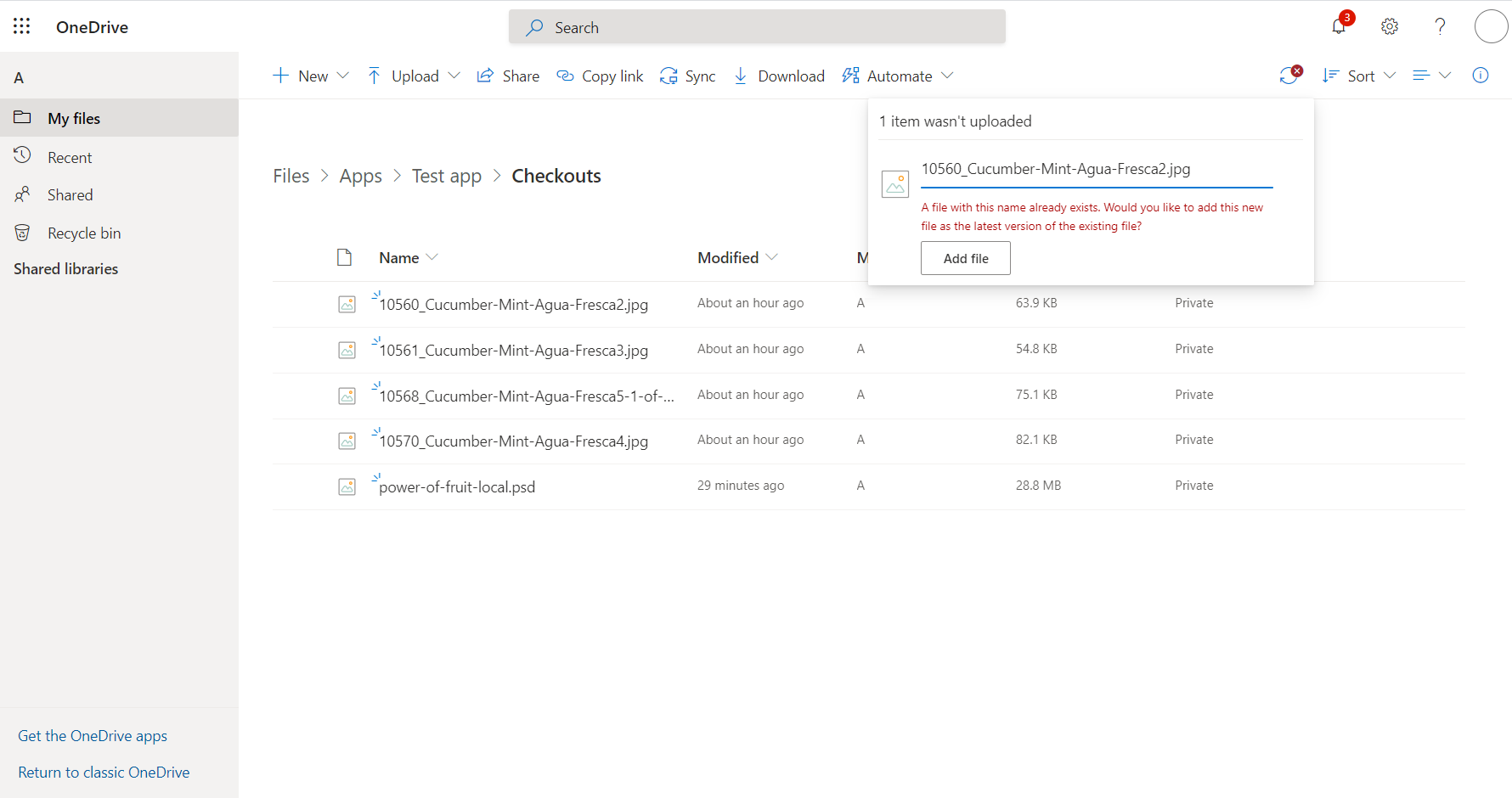Go to Apps breadcrumb
The height and width of the screenshot is (798, 1512).
(x=361, y=176)
